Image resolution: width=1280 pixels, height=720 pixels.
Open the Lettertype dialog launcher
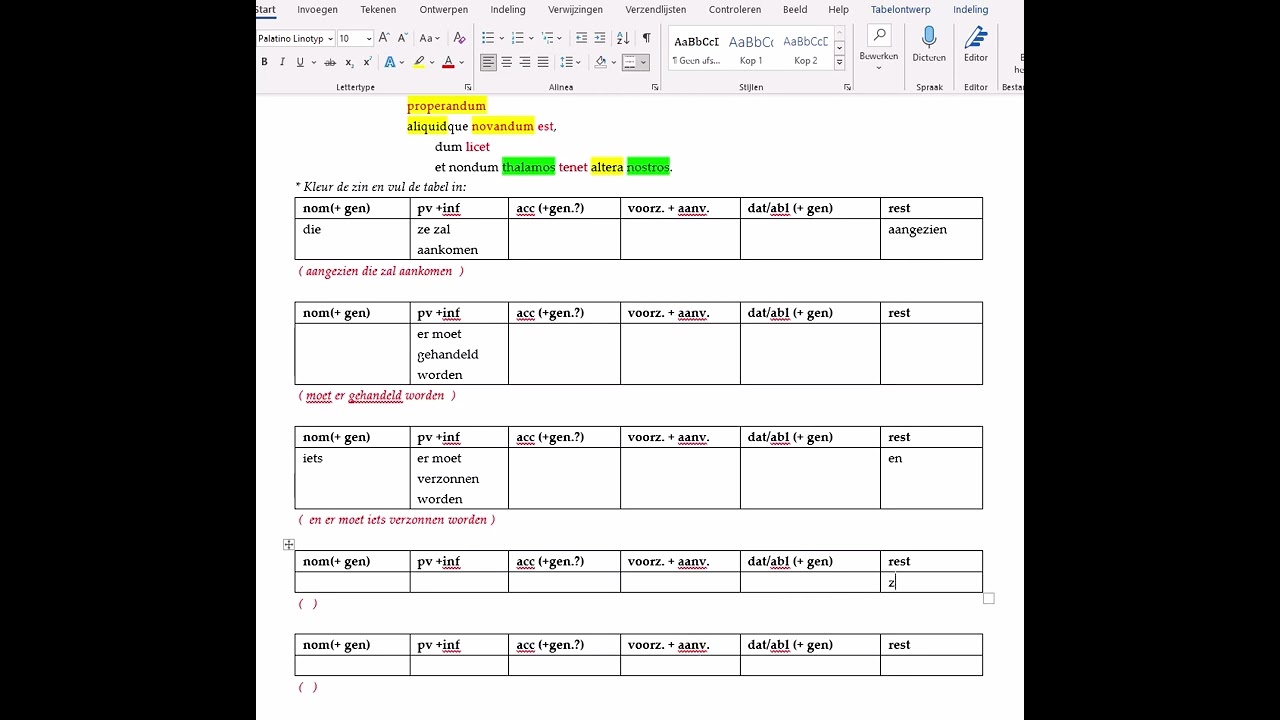click(x=468, y=87)
